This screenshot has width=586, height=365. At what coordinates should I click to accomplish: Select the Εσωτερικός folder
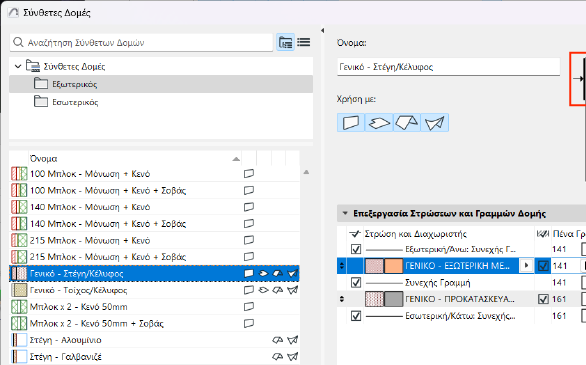161,102
